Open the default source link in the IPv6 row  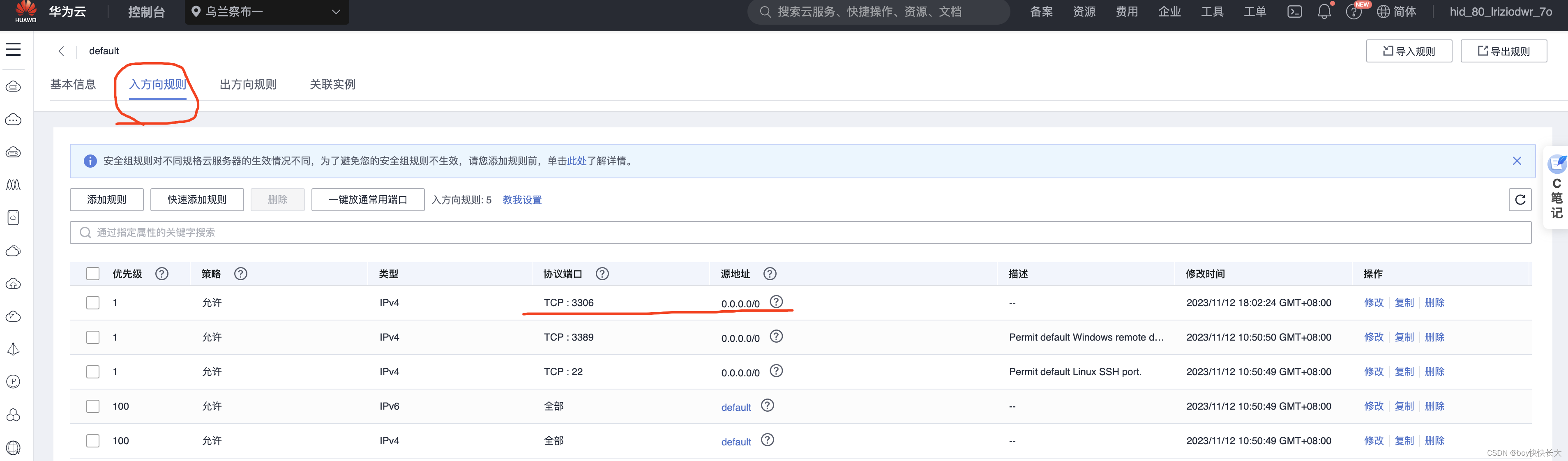pos(736,408)
